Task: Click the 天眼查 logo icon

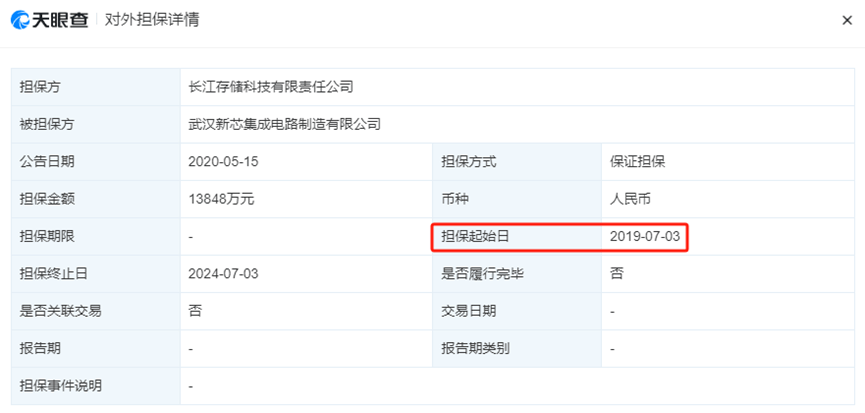Action: click(20, 21)
